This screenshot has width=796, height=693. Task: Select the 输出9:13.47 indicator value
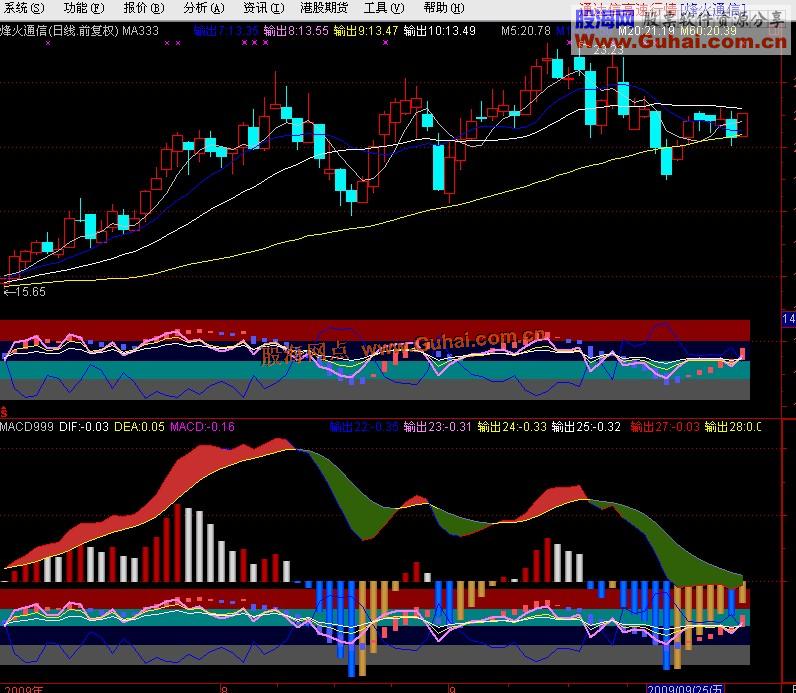(x=366, y=31)
